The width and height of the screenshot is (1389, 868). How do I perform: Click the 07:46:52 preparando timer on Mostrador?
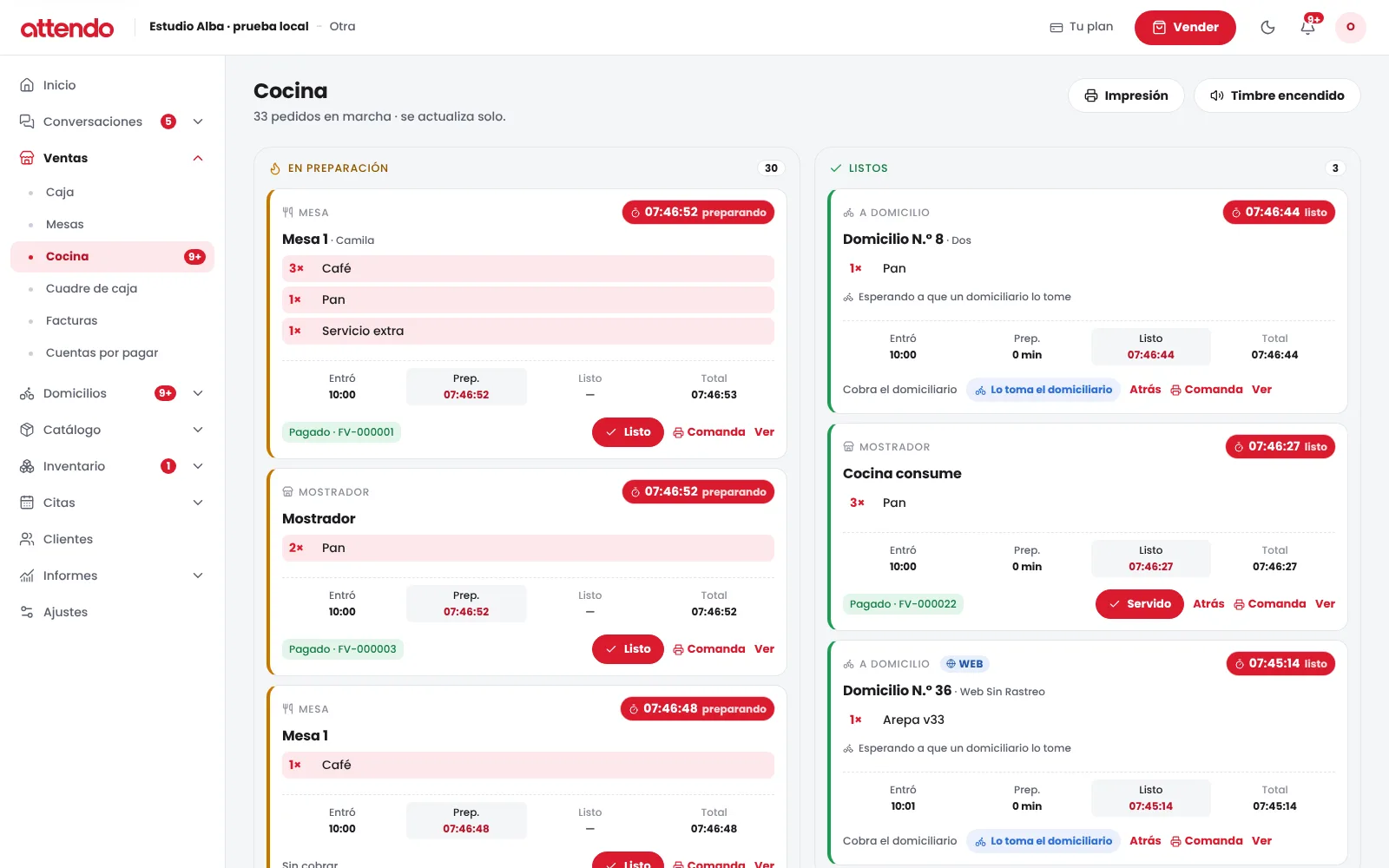tap(698, 492)
